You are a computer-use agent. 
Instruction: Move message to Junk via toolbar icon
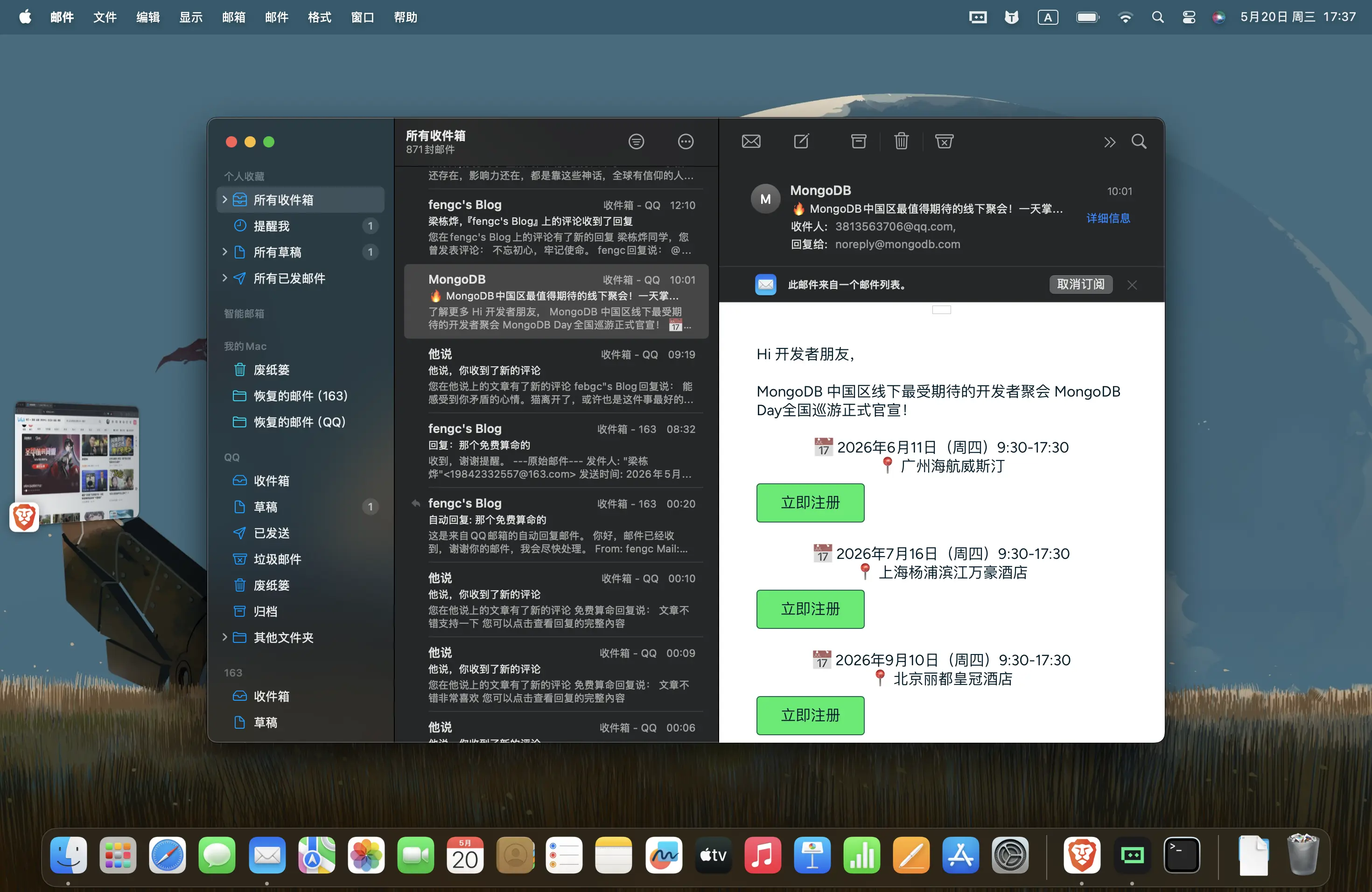(944, 141)
